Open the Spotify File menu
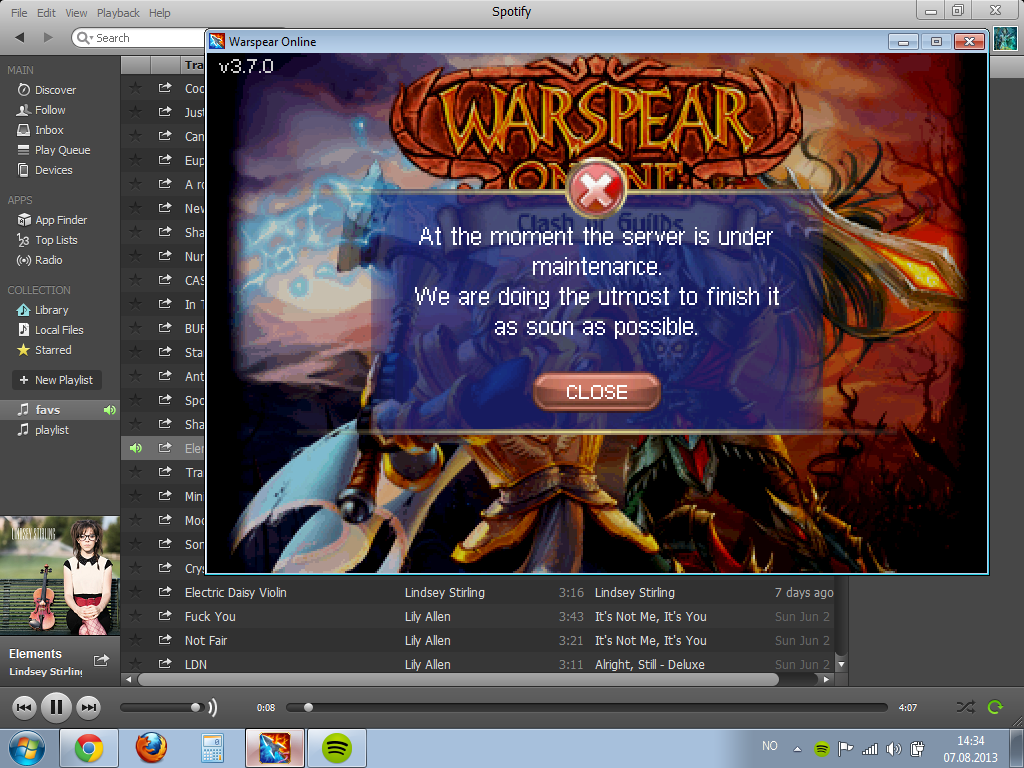1024x768 pixels. click(19, 12)
